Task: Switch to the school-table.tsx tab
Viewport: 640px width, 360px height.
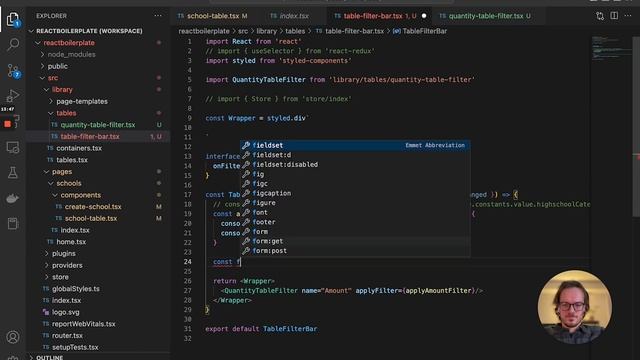Action: (213, 16)
